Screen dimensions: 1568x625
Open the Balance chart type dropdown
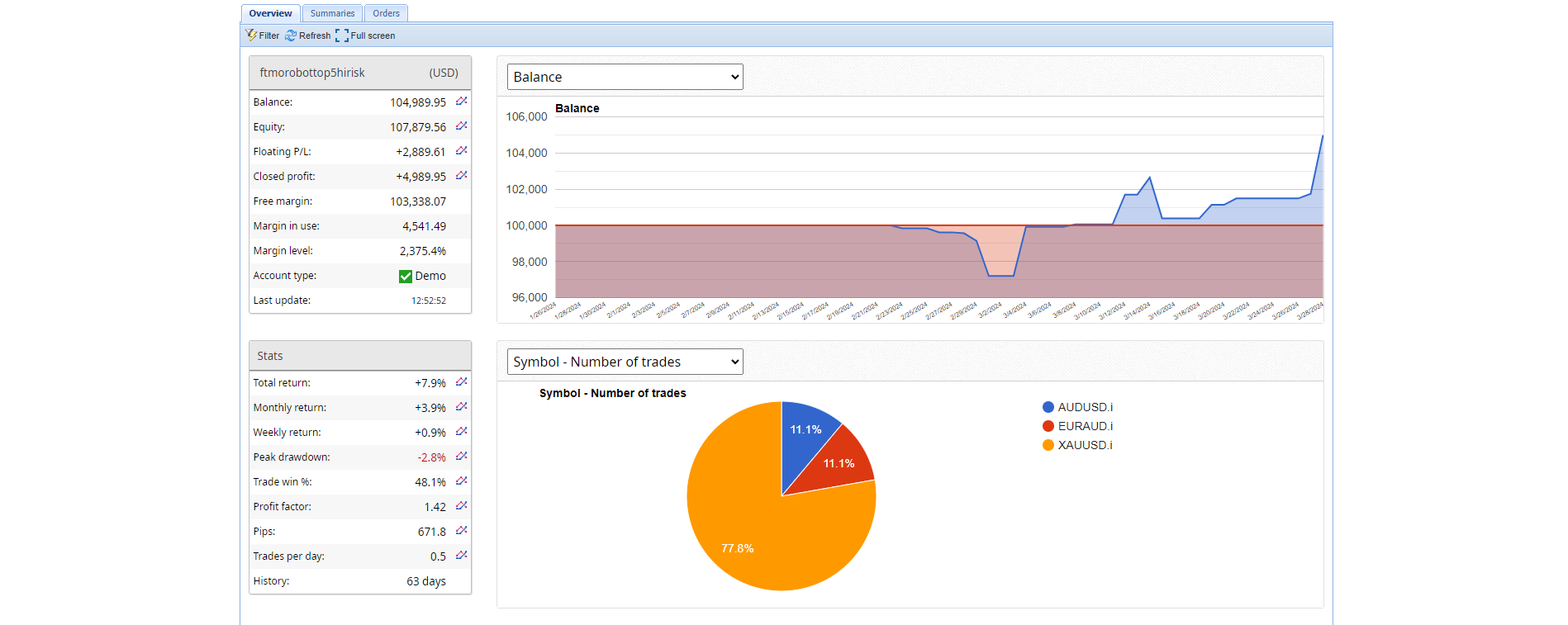coord(625,77)
